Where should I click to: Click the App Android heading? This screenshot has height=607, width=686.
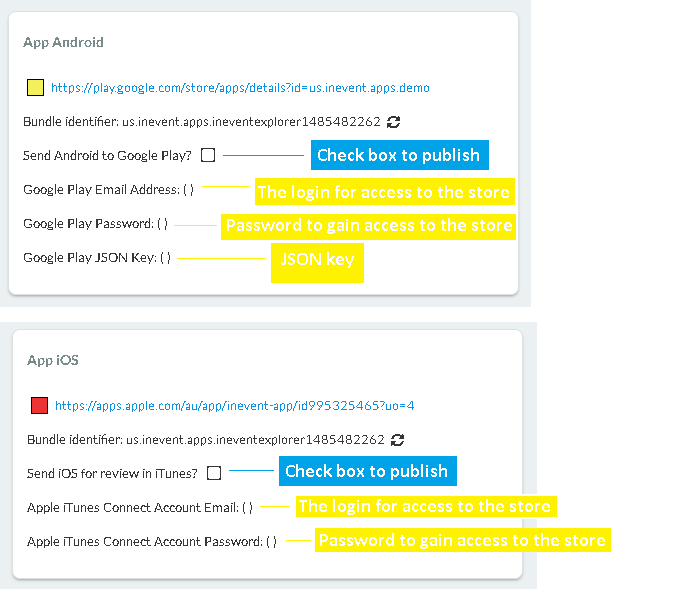(x=63, y=42)
